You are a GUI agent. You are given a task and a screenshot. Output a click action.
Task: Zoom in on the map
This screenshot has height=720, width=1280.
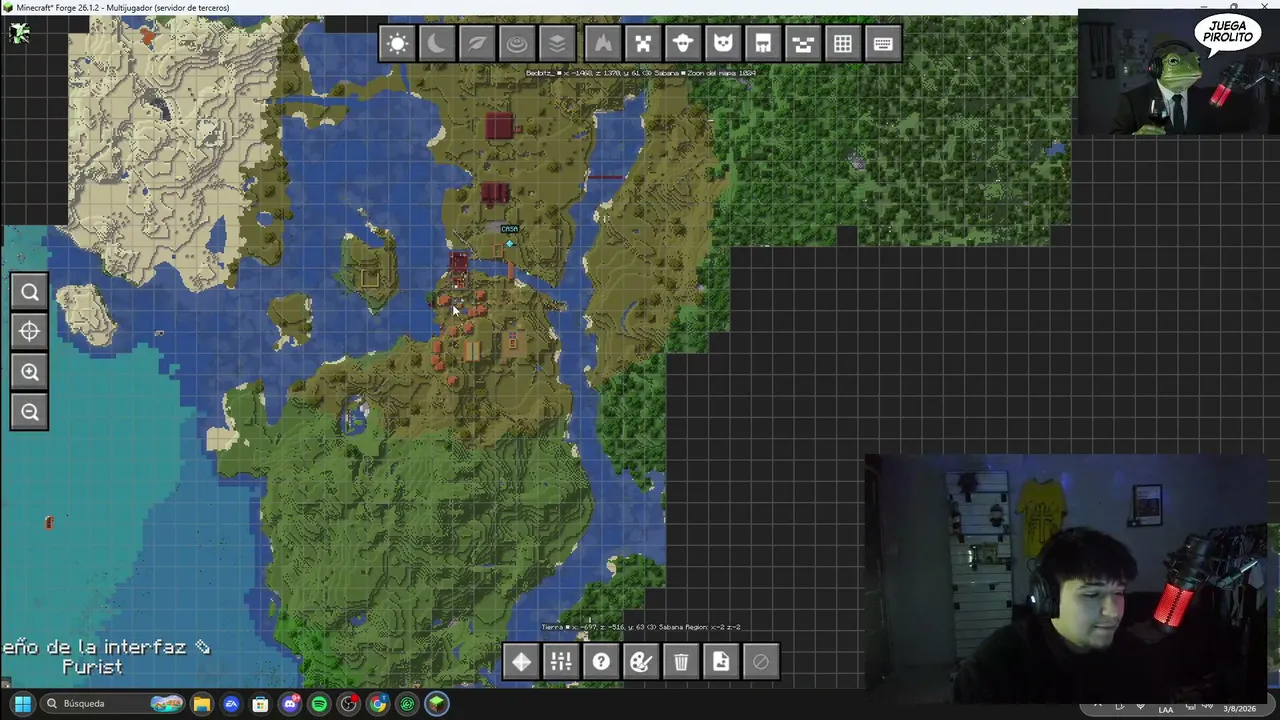pos(30,372)
